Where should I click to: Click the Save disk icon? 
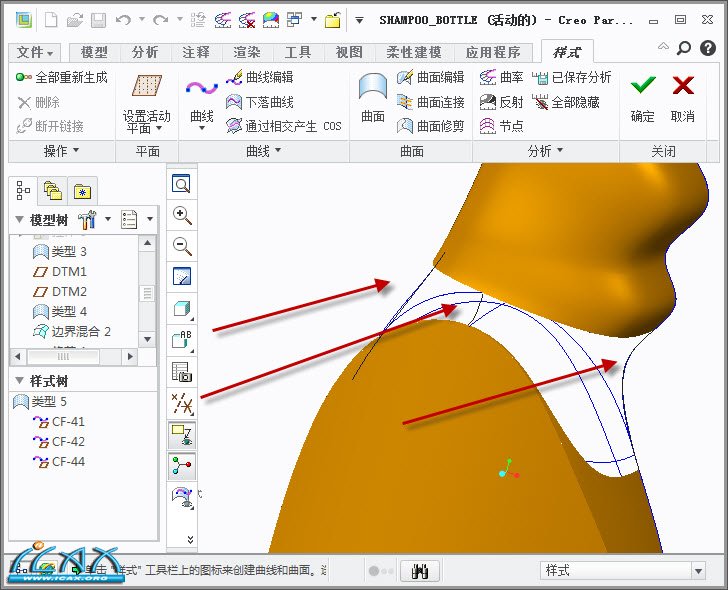coord(98,20)
